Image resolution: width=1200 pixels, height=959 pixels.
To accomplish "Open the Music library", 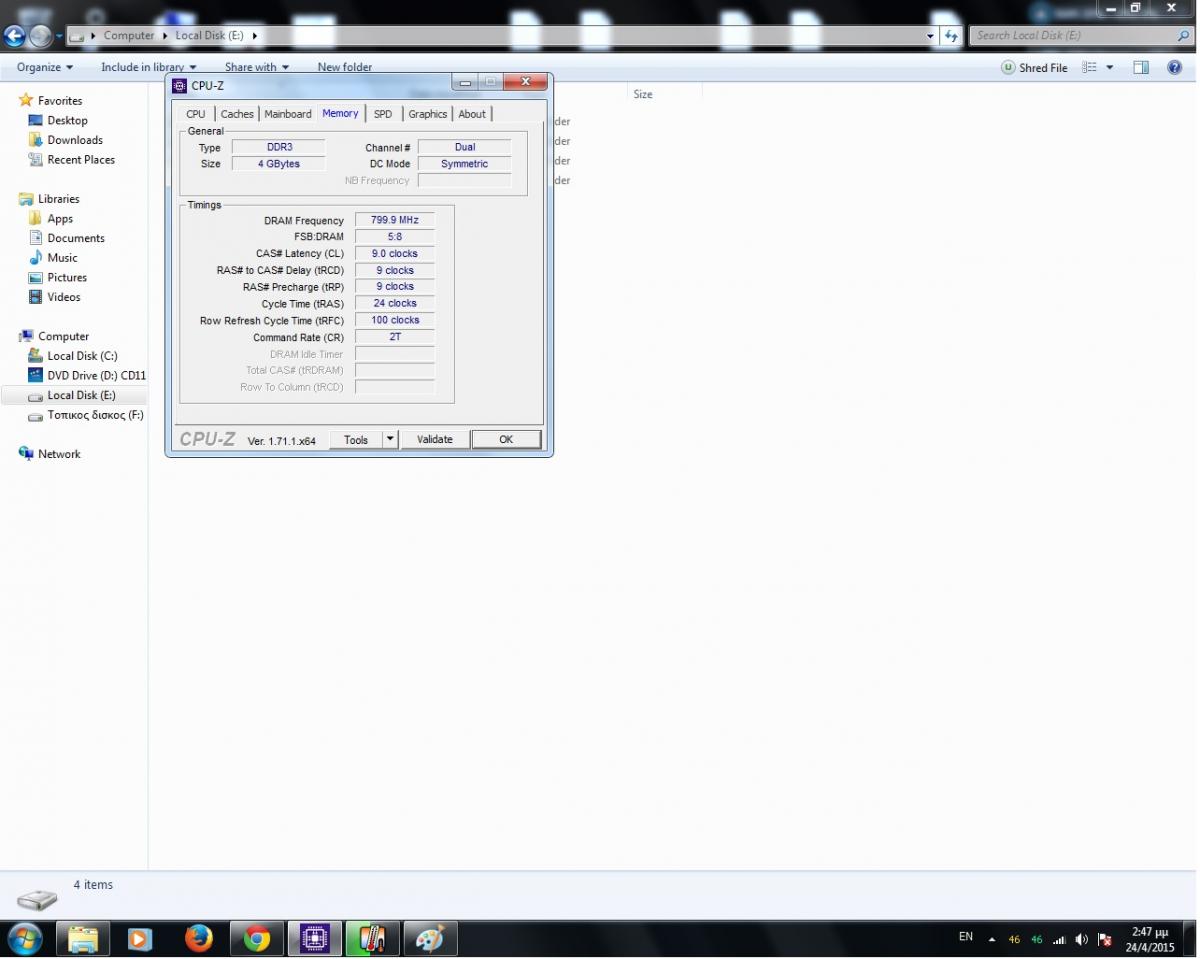I will click(62, 258).
